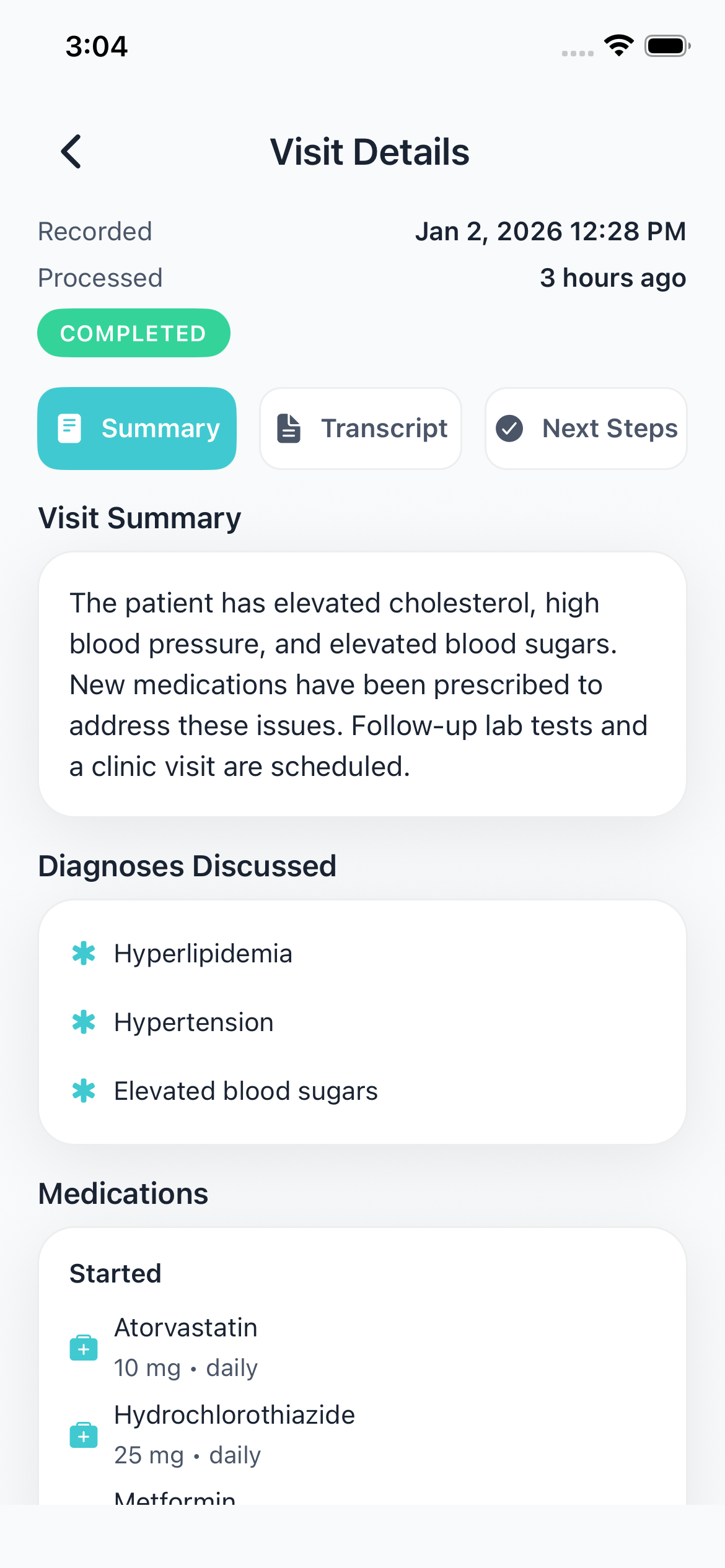Select the Summary tab
Screen dimensions: 725x1568
pyautogui.click(x=137, y=429)
